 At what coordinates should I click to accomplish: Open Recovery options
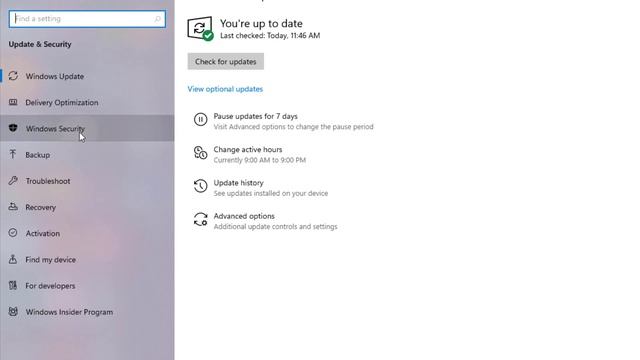coord(87,207)
